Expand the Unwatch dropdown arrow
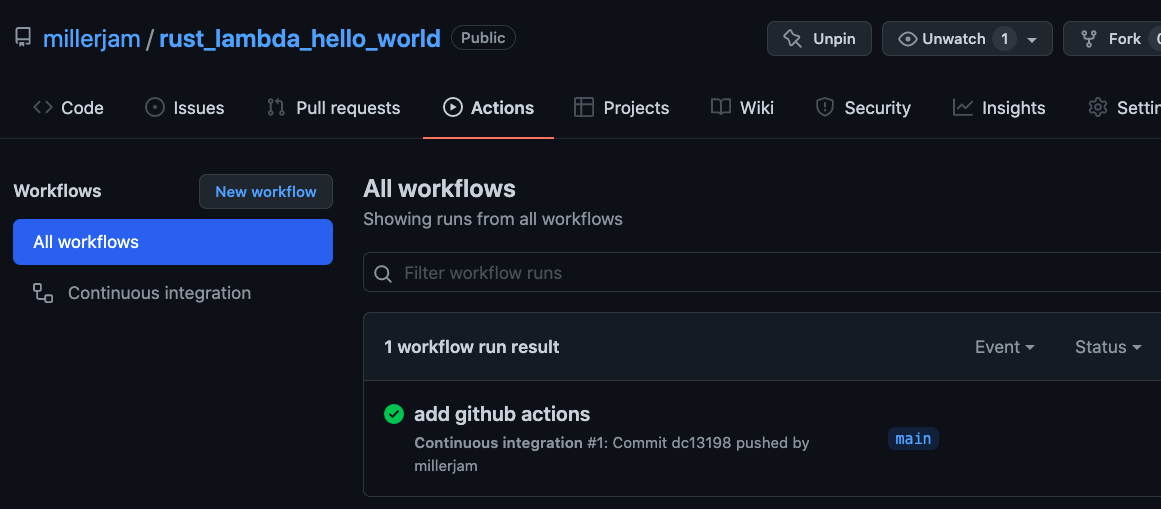This screenshot has width=1161, height=509. coord(1032,39)
